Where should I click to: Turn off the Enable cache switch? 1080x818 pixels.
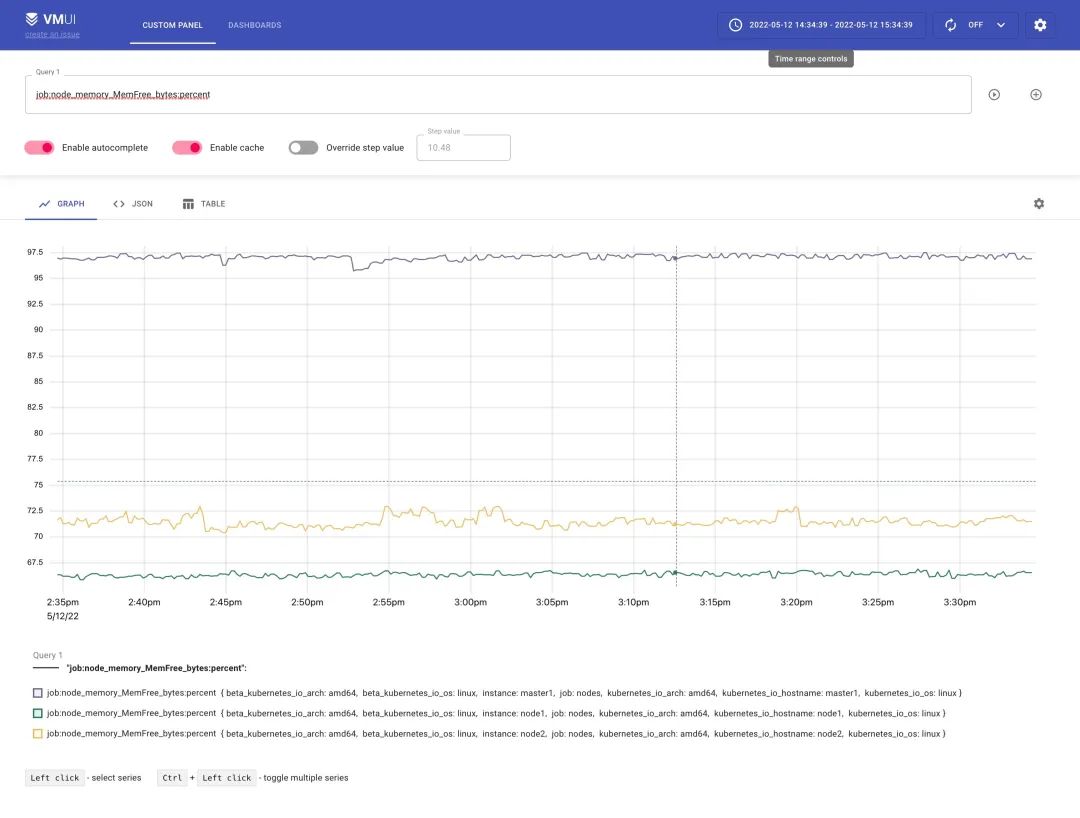187,148
